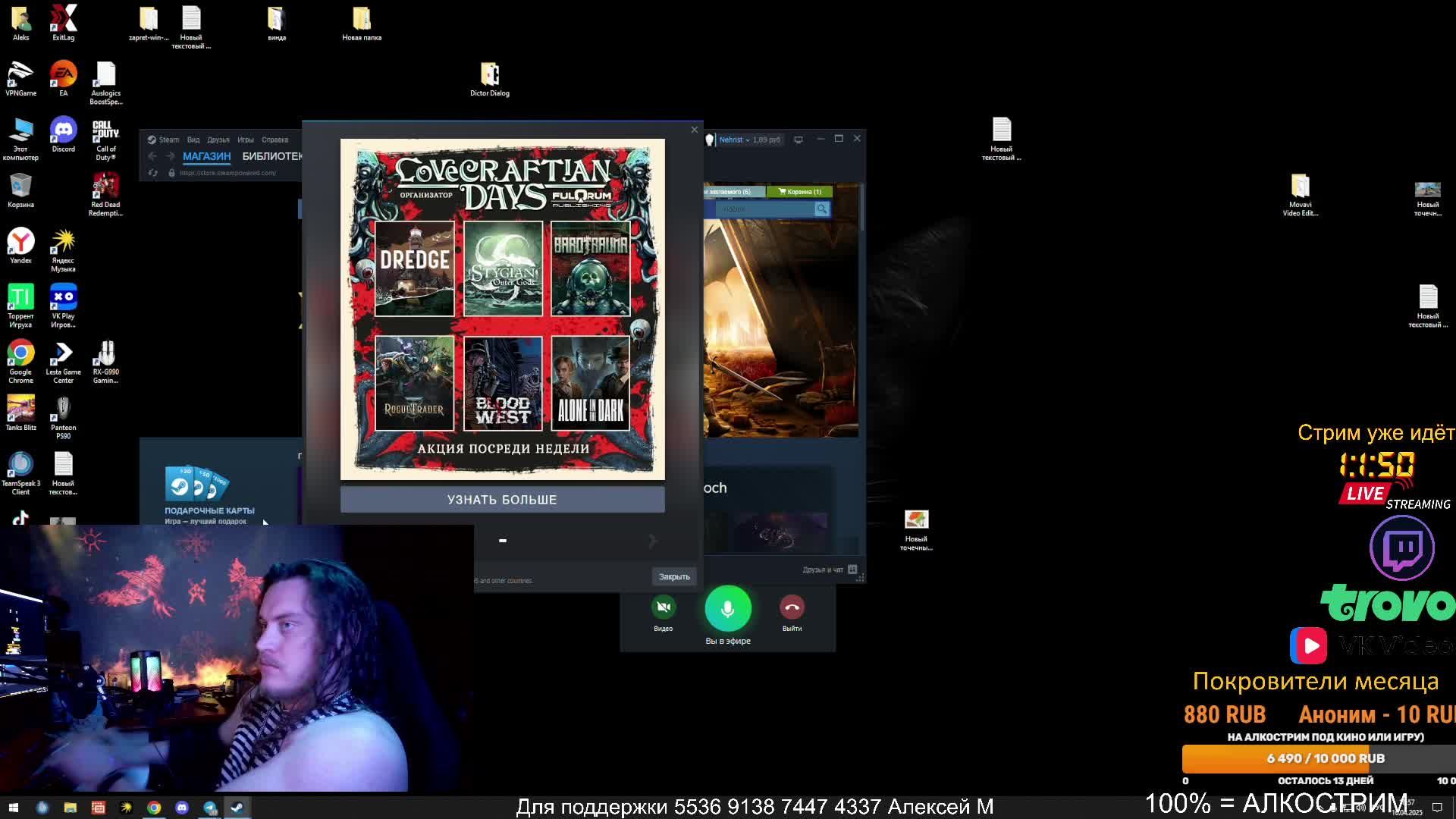1456x819 pixels.
Task: Click the Steam back navigation arrow
Action: tap(152, 156)
